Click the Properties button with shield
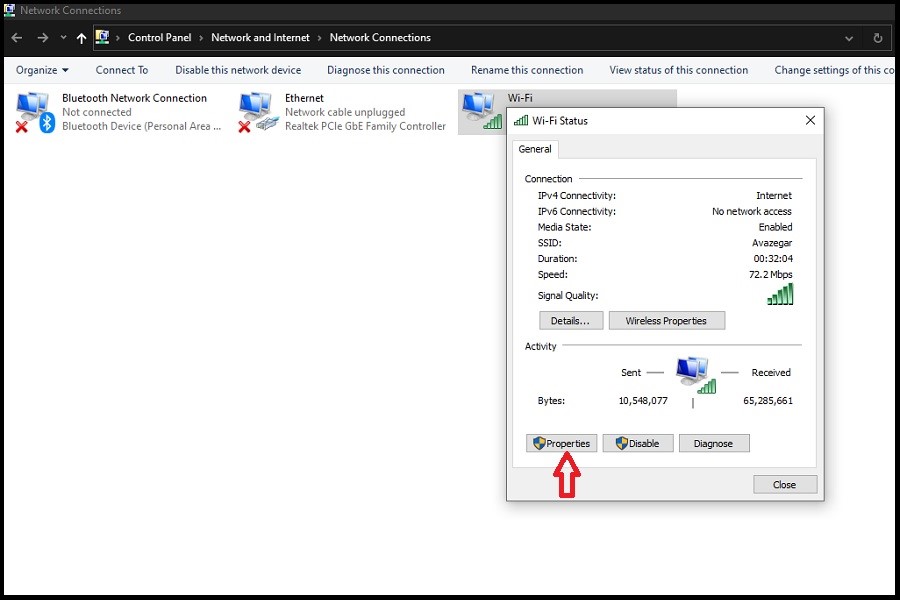The height and width of the screenshot is (600, 900). (x=562, y=443)
